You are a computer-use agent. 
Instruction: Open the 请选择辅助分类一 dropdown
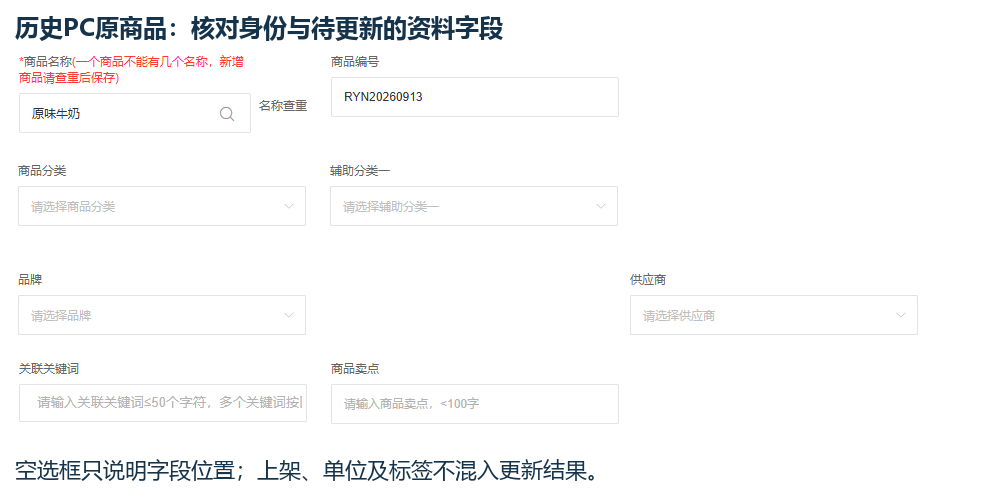tap(474, 206)
